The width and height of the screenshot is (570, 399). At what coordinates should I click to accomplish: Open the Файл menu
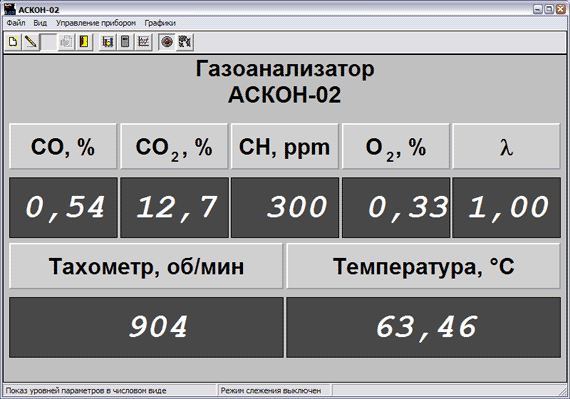tap(16, 23)
